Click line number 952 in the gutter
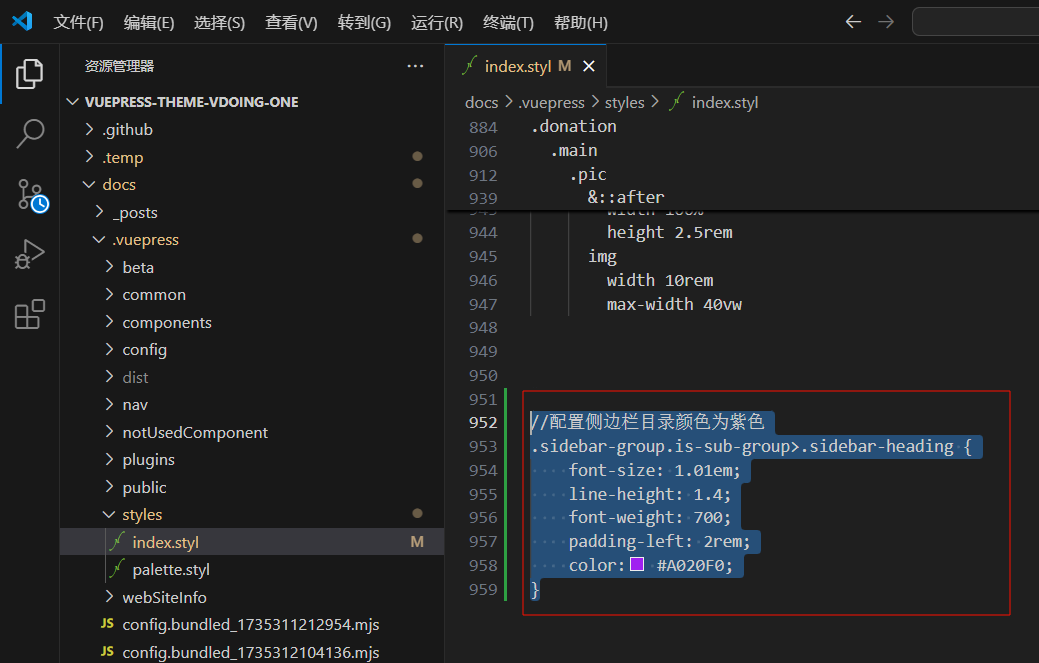 click(x=483, y=423)
